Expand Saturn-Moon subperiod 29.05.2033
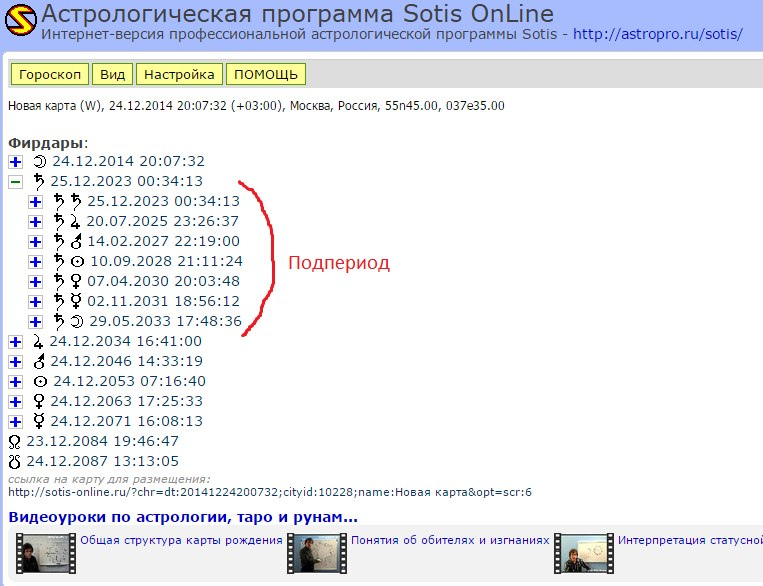Image resolution: width=763 pixels, height=586 pixels. 35,322
